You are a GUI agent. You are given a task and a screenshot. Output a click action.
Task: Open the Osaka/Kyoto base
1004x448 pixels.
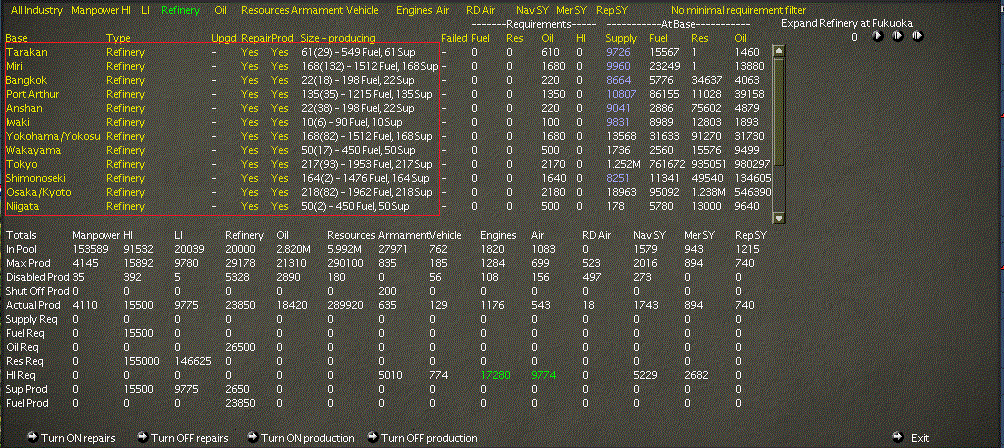coord(38,193)
